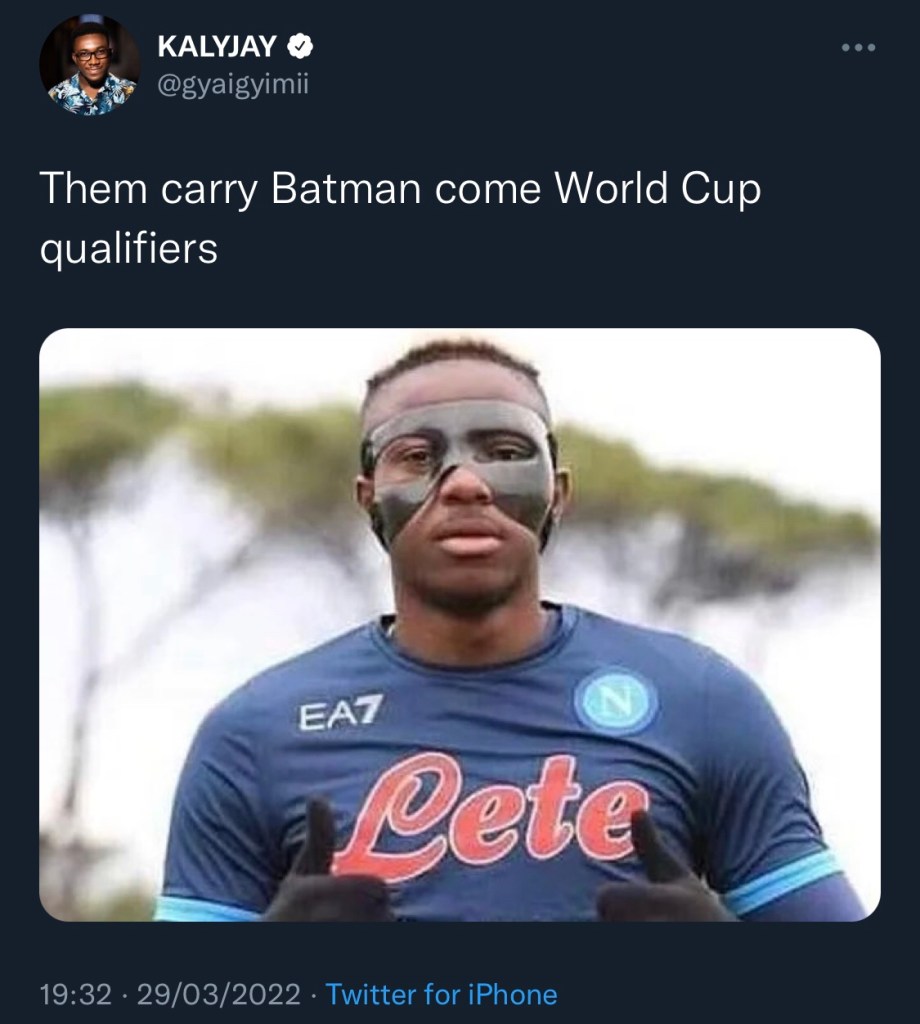
Task: Click the round Napoli N crest
Action: [x=616, y=699]
